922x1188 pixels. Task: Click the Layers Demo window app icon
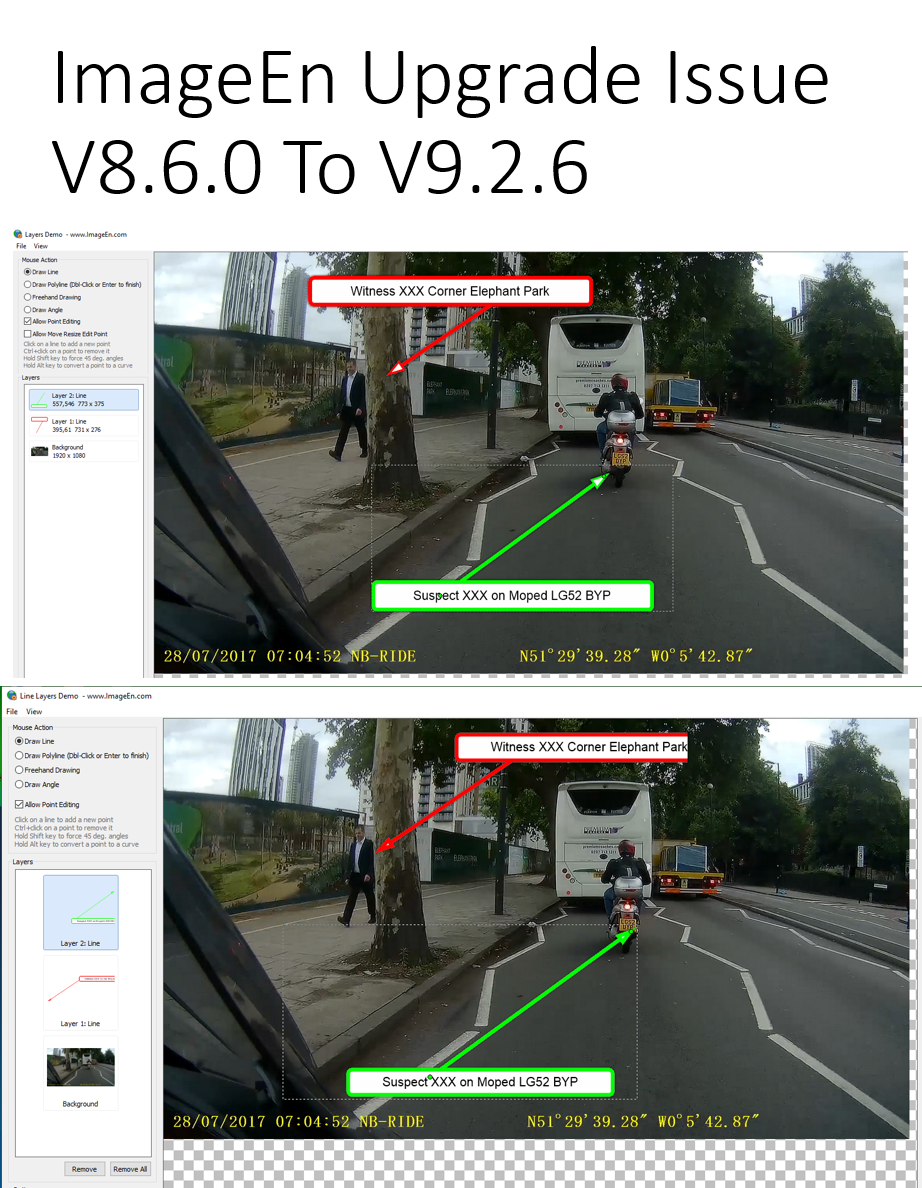tap(18, 234)
